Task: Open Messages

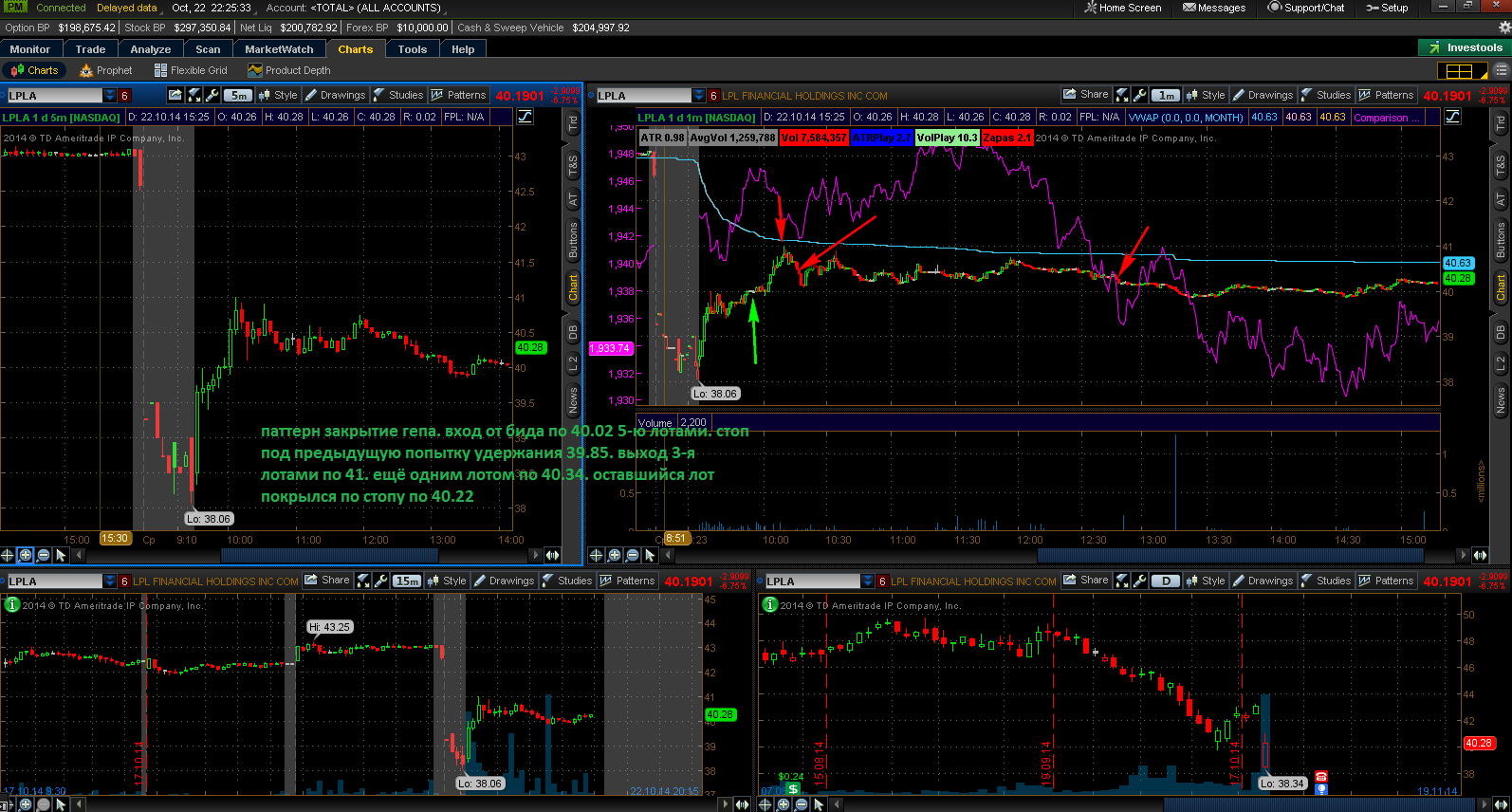Action: [x=1214, y=8]
